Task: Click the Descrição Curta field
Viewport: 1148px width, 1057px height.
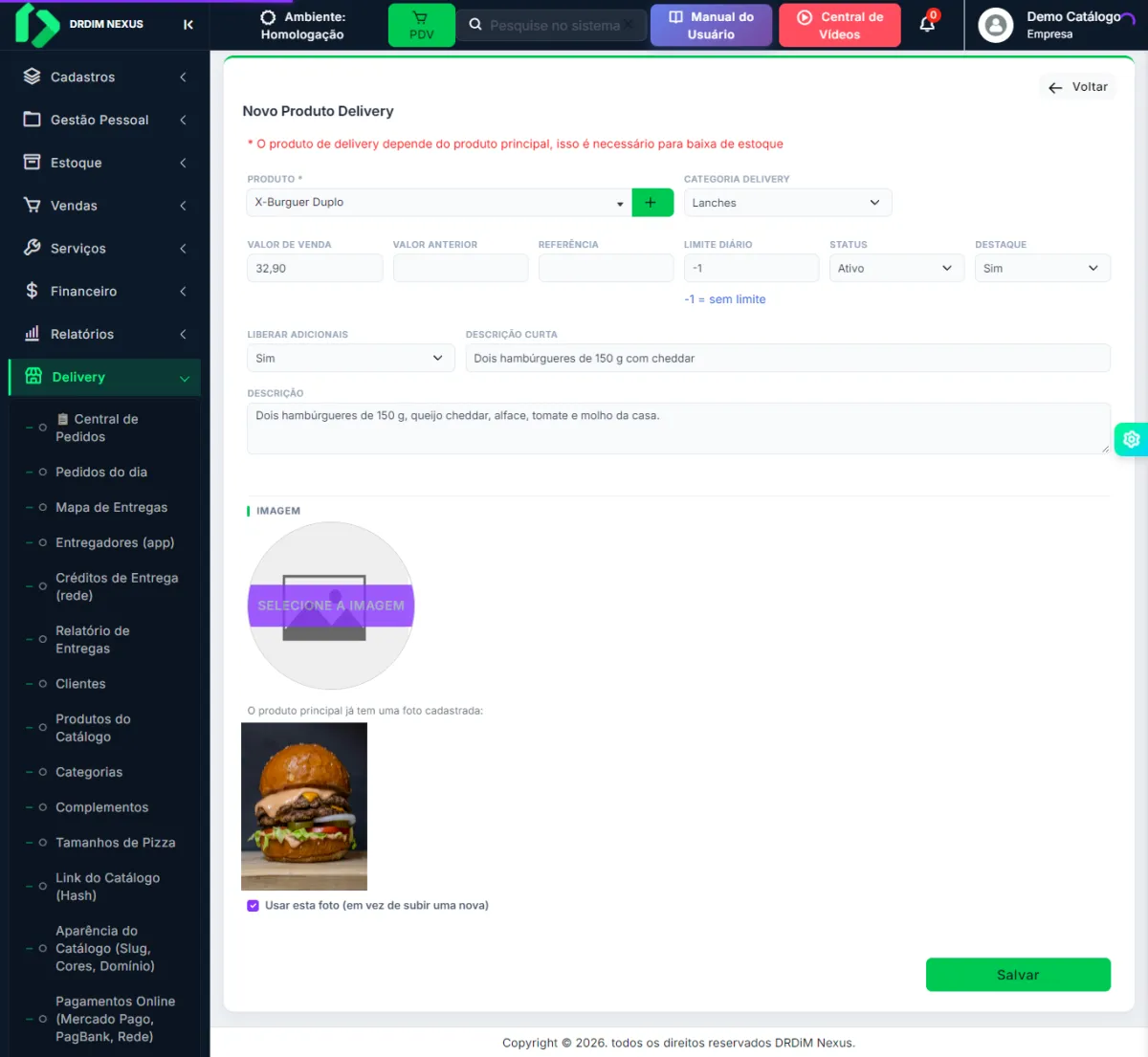Action: coord(787,358)
